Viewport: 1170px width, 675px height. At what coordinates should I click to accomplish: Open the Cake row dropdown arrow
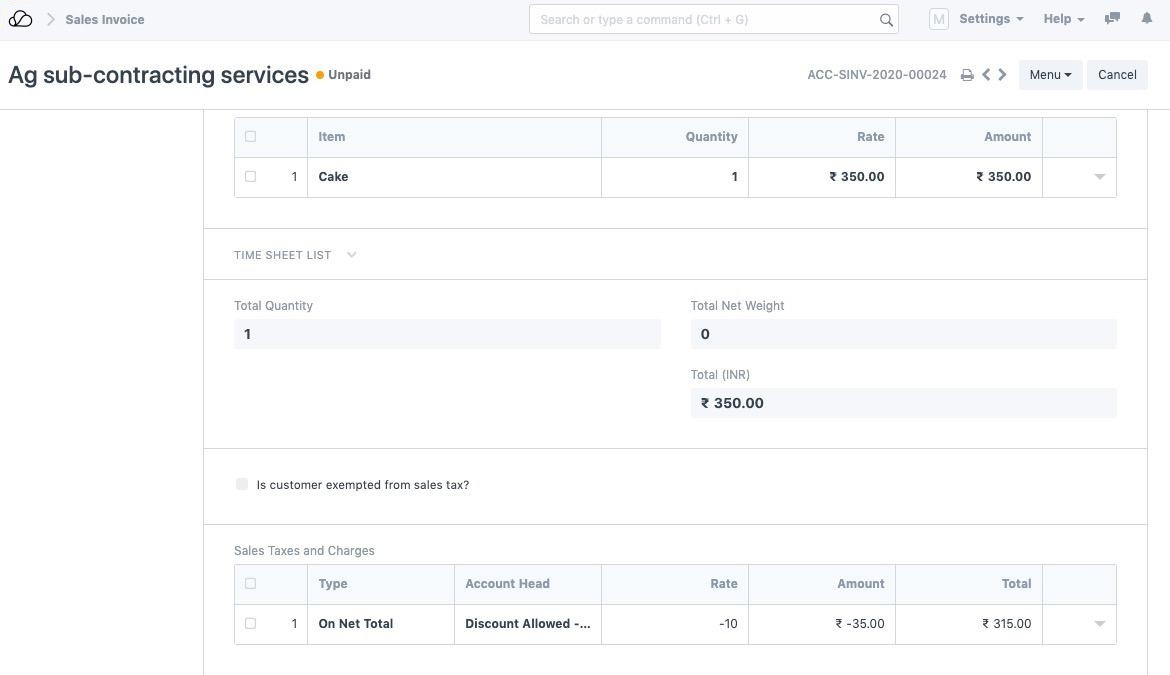(x=1099, y=177)
